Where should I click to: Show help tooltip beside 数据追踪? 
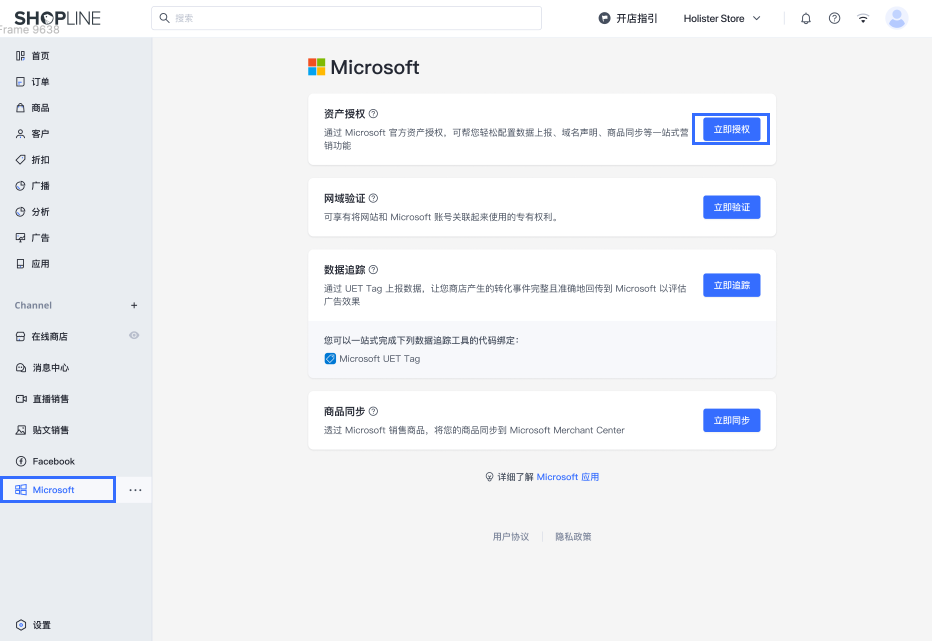point(373,269)
